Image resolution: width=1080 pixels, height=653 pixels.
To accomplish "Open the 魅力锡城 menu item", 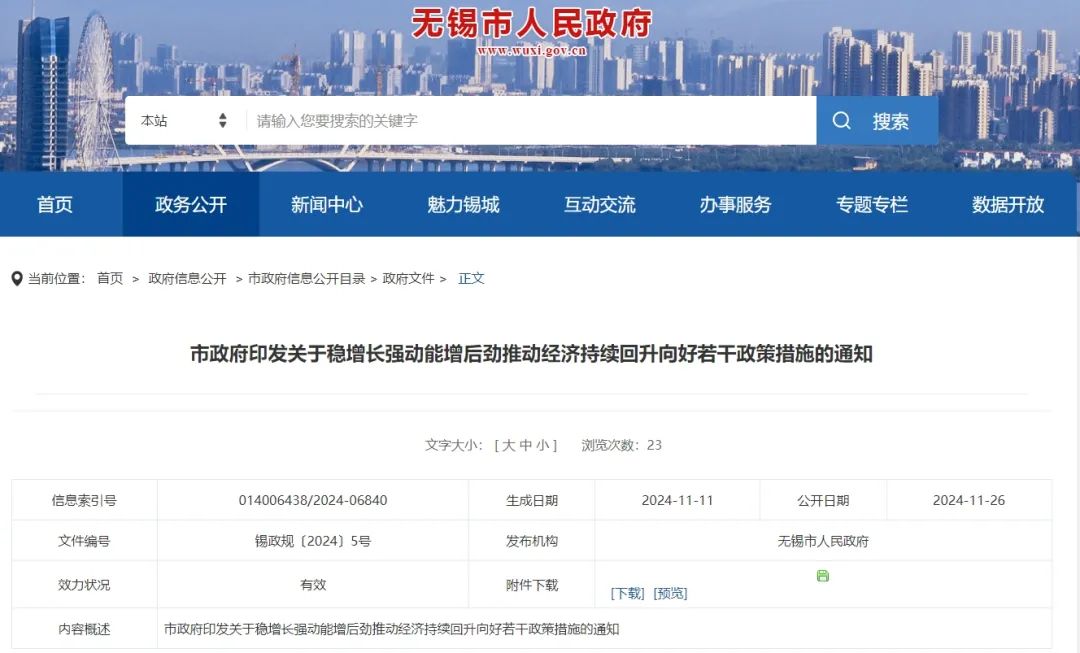I will point(463,205).
